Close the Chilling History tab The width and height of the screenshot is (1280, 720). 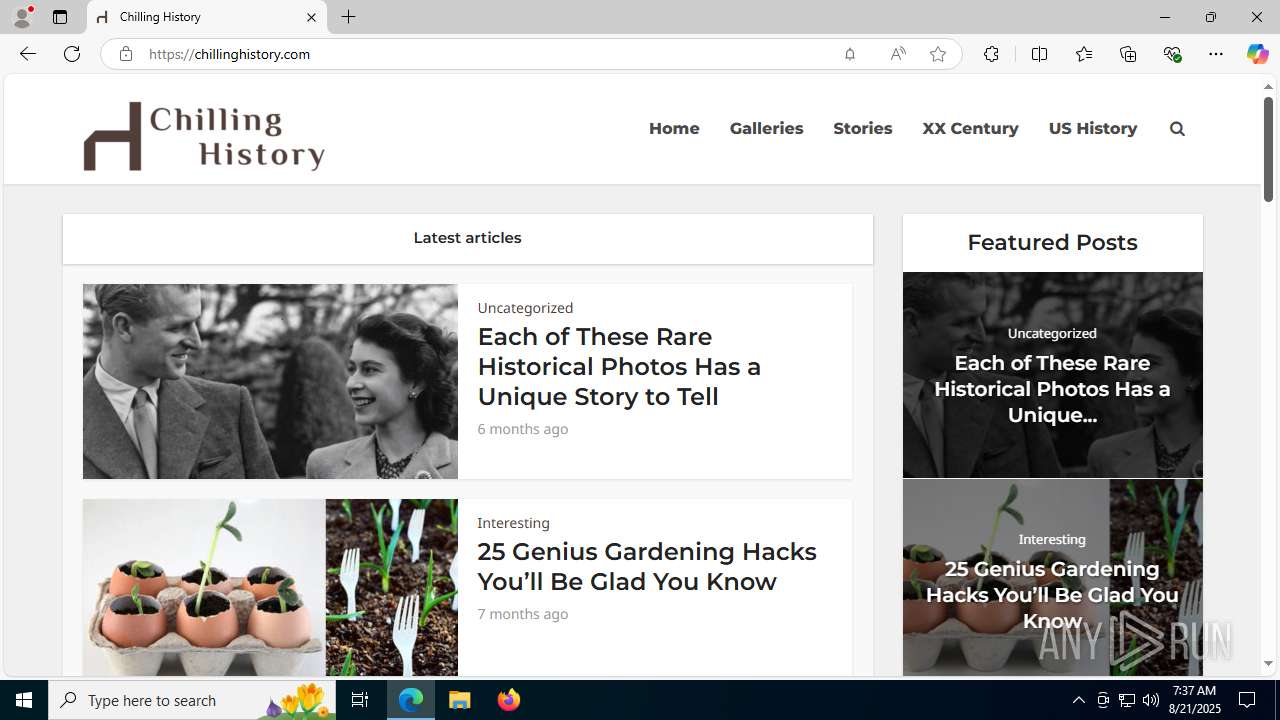point(311,17)
